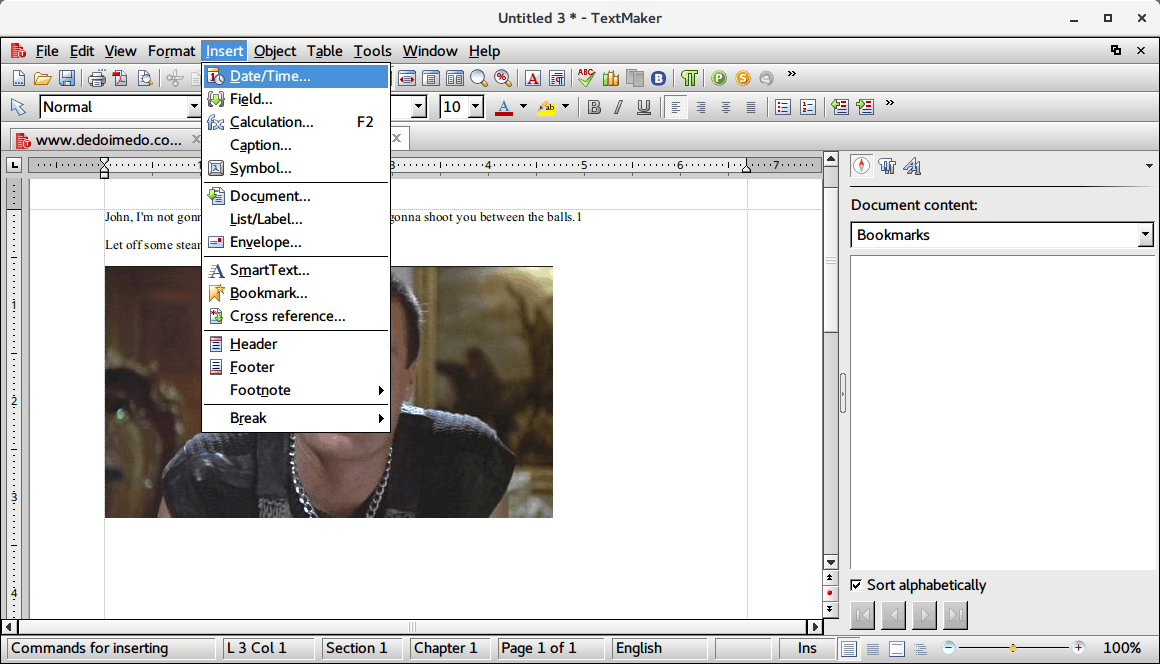Screen dimensions: 1160x664
Task: Click the percent zoom level icon
Action: click(503, 78)
